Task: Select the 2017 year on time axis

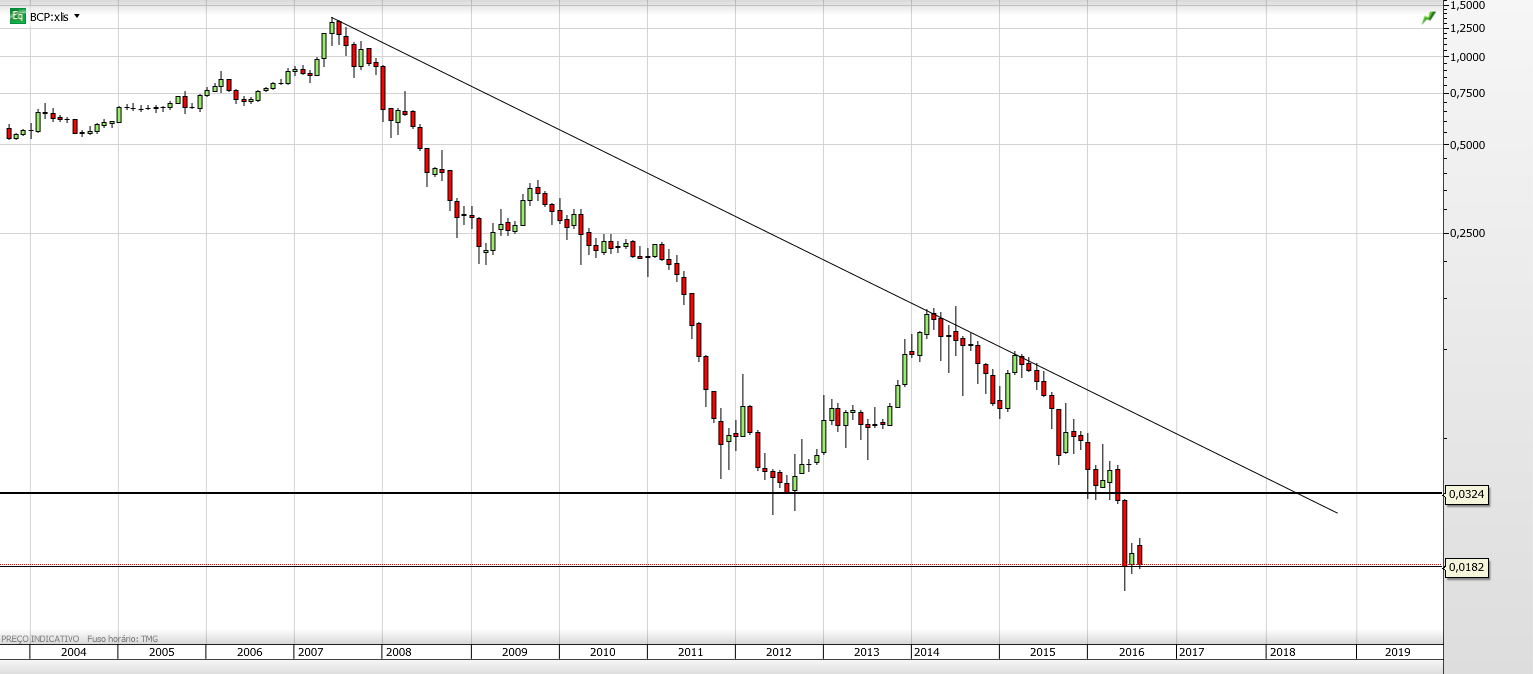Action: click(x=1191, y=652)
